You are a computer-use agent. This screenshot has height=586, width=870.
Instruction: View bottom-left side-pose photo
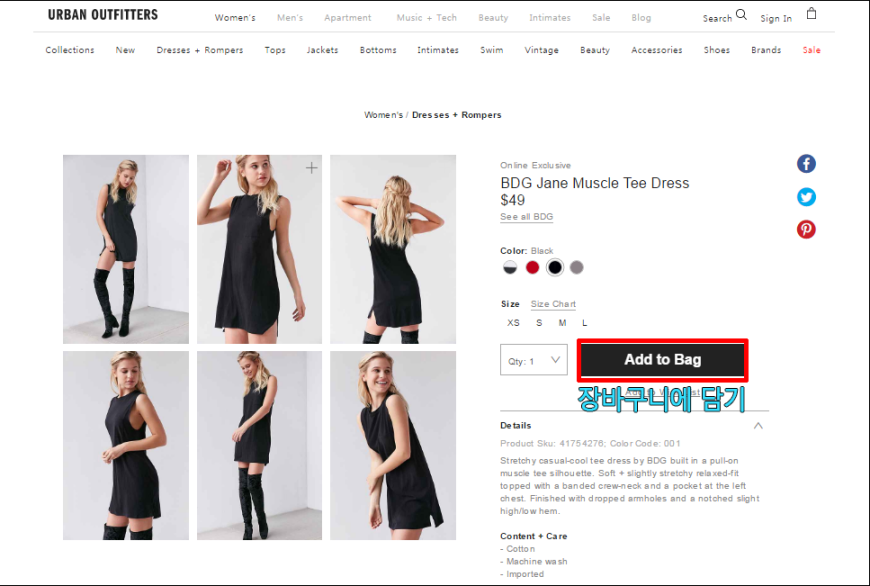(x=126, y=445)
